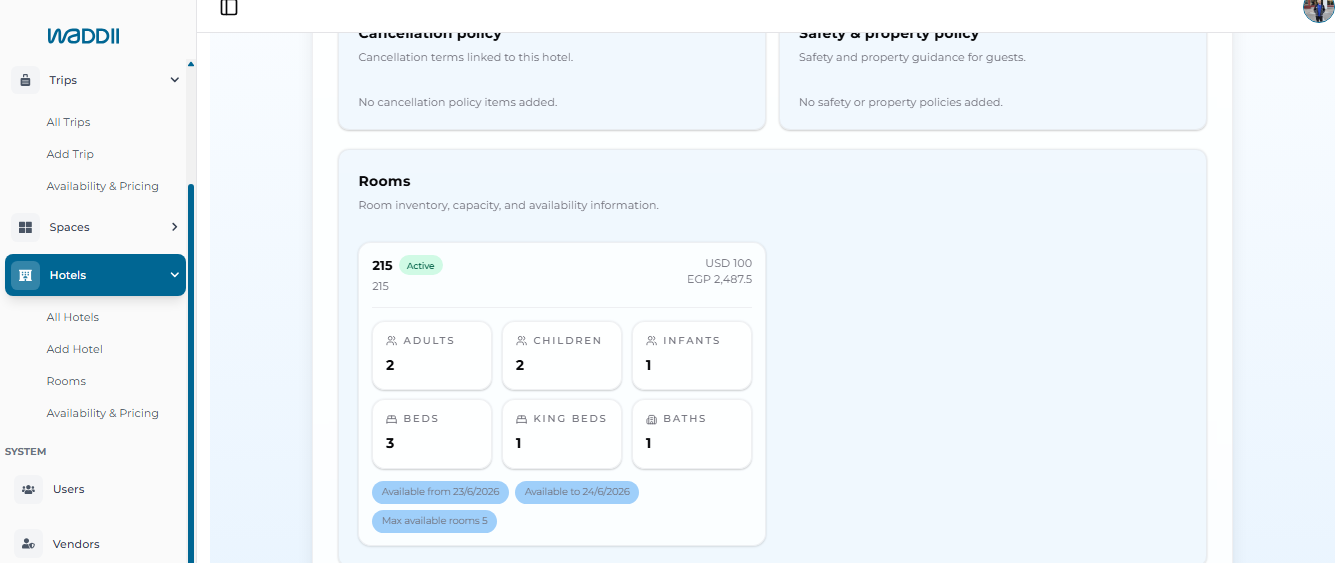Click the Baths bathtub icon
1335x563 pixels.
651,419
